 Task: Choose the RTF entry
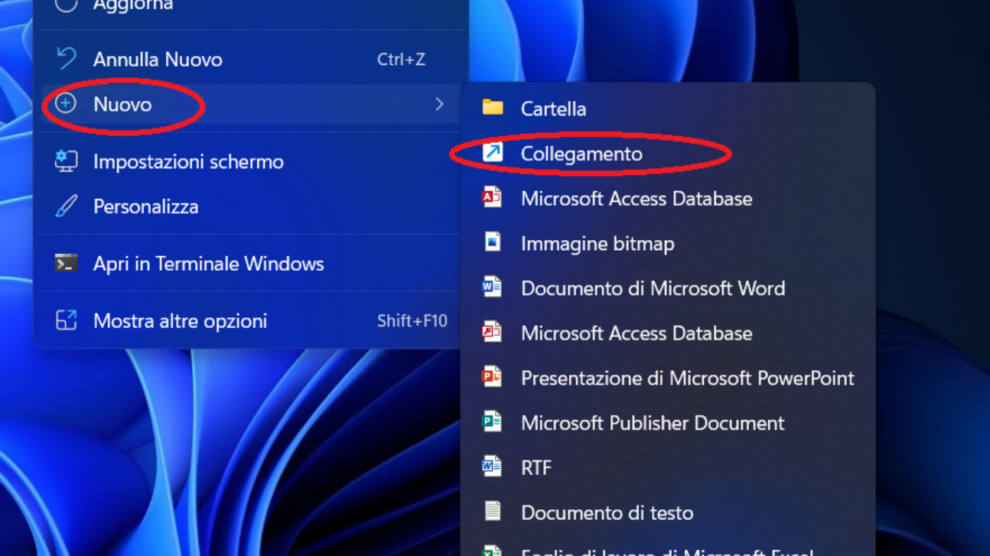tap(536, 468)
